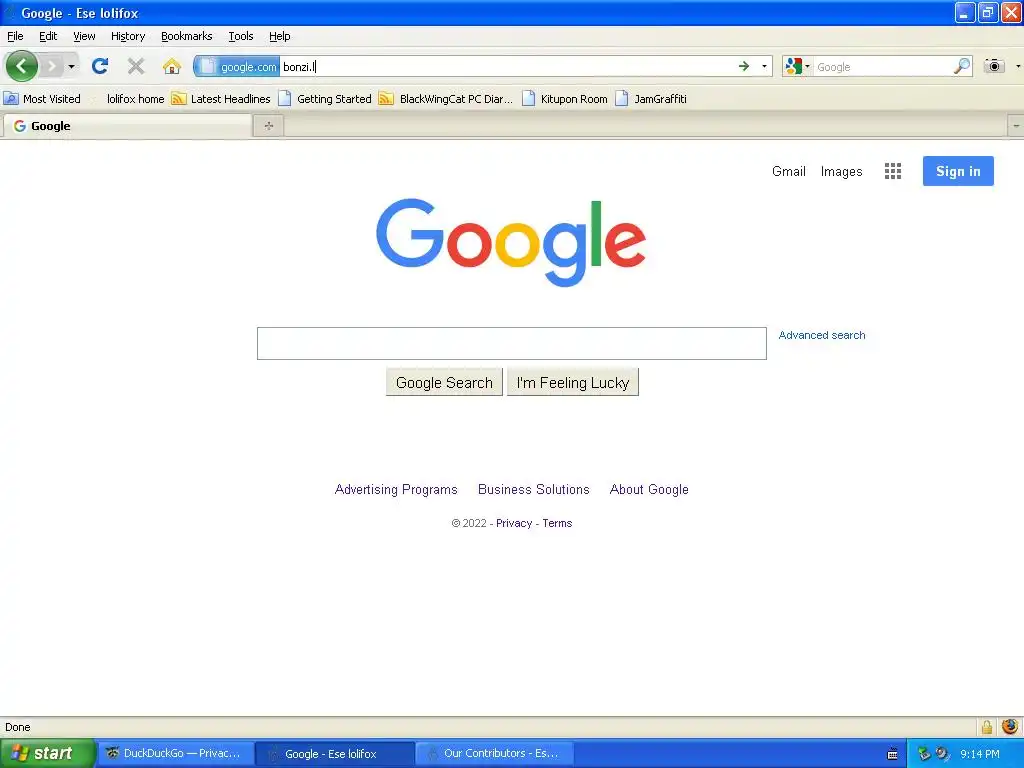
Task: Click the Gmail link
Action: [788, 171]
